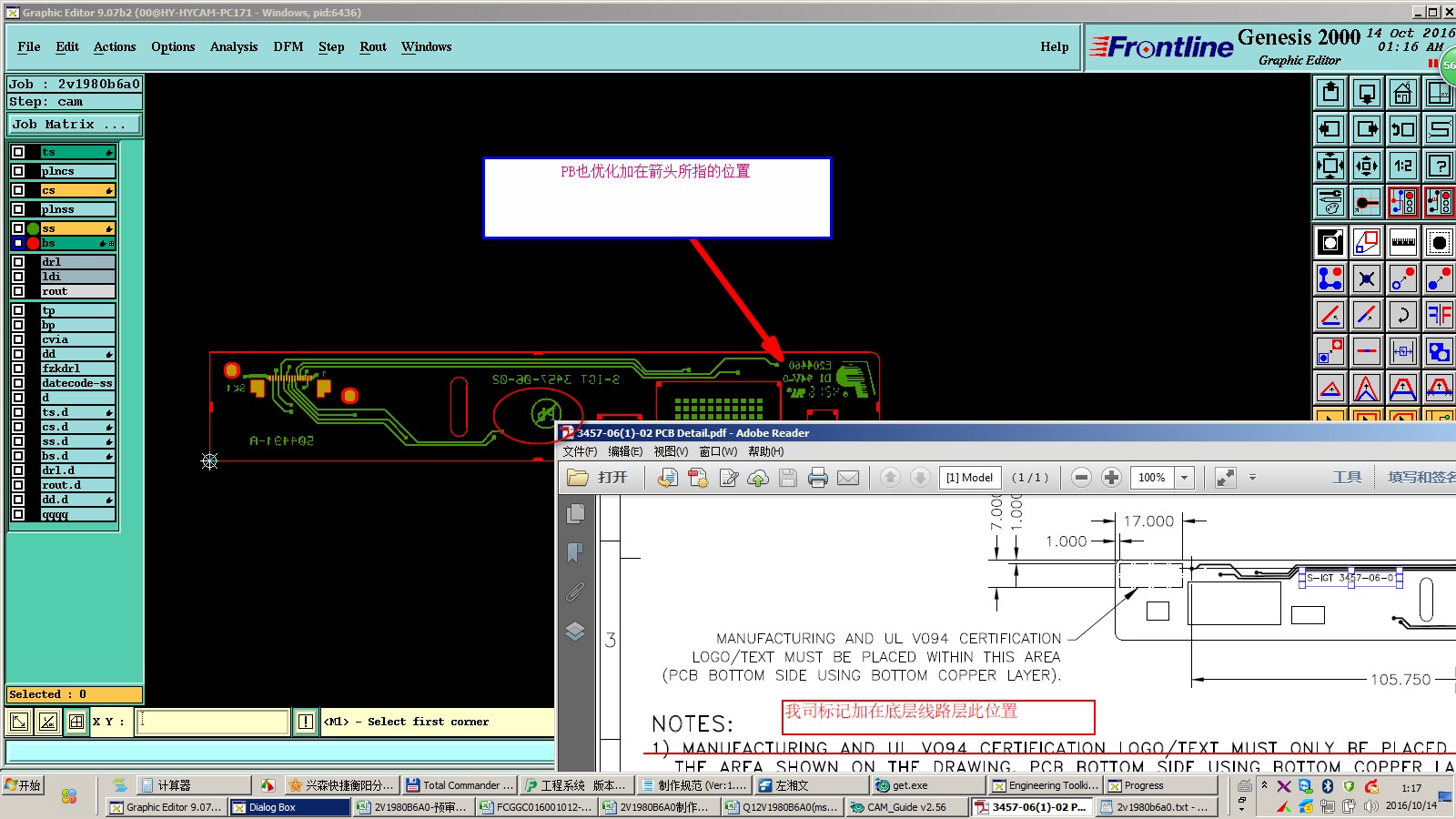Screen dimensions: 1456x819
Task: Click the Windows 开始 start button
Action: [x=24, y=785]
